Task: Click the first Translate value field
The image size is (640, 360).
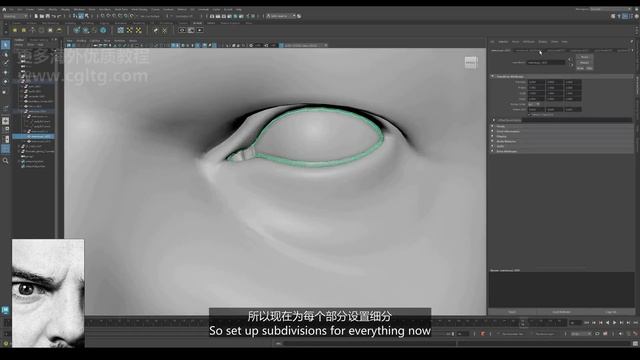Action: 536,82
